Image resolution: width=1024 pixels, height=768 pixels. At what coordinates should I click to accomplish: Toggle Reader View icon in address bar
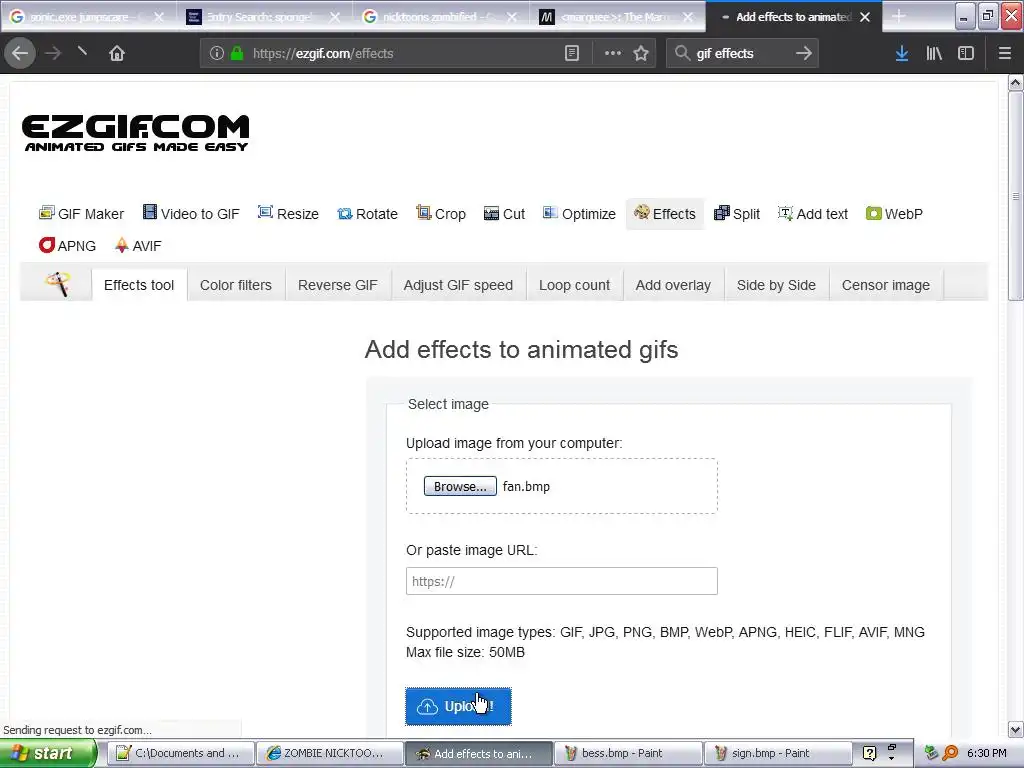tap(571, 53)
